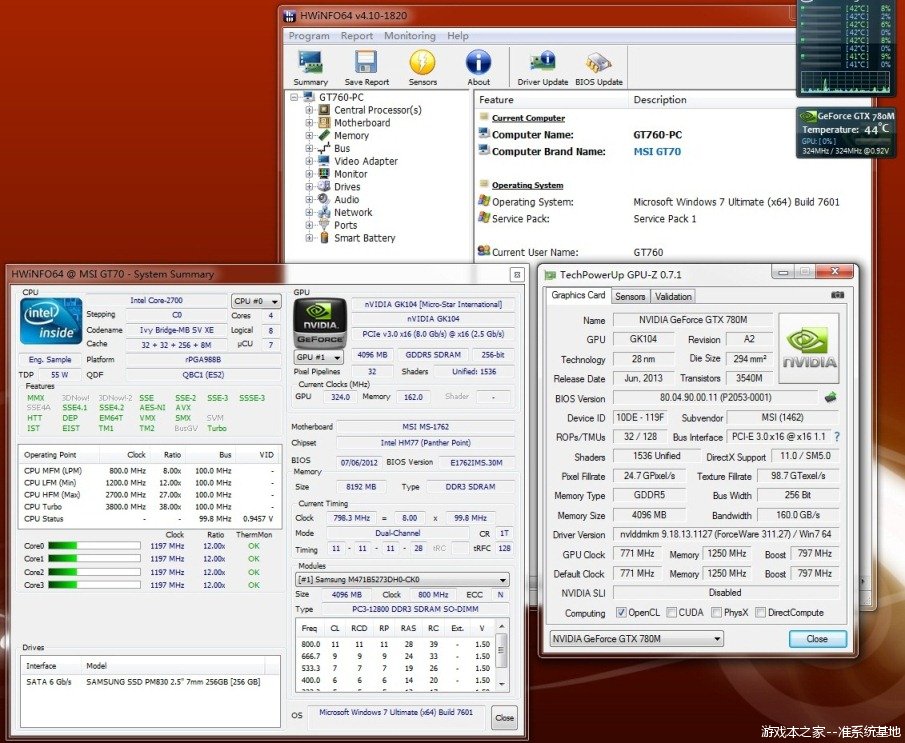
Task: Click the Close button in System Summary window
Action: click(504, 718)
